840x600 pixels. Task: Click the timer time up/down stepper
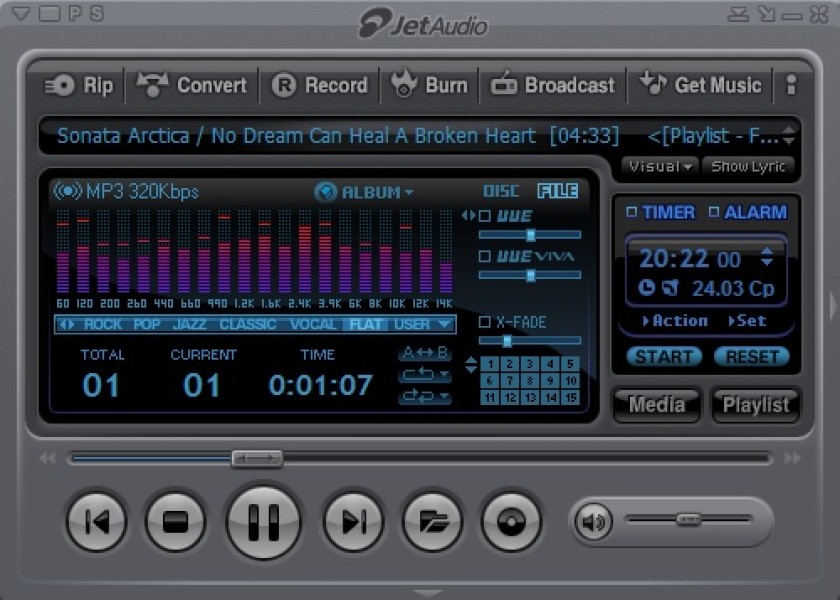(x=767, y=256)
